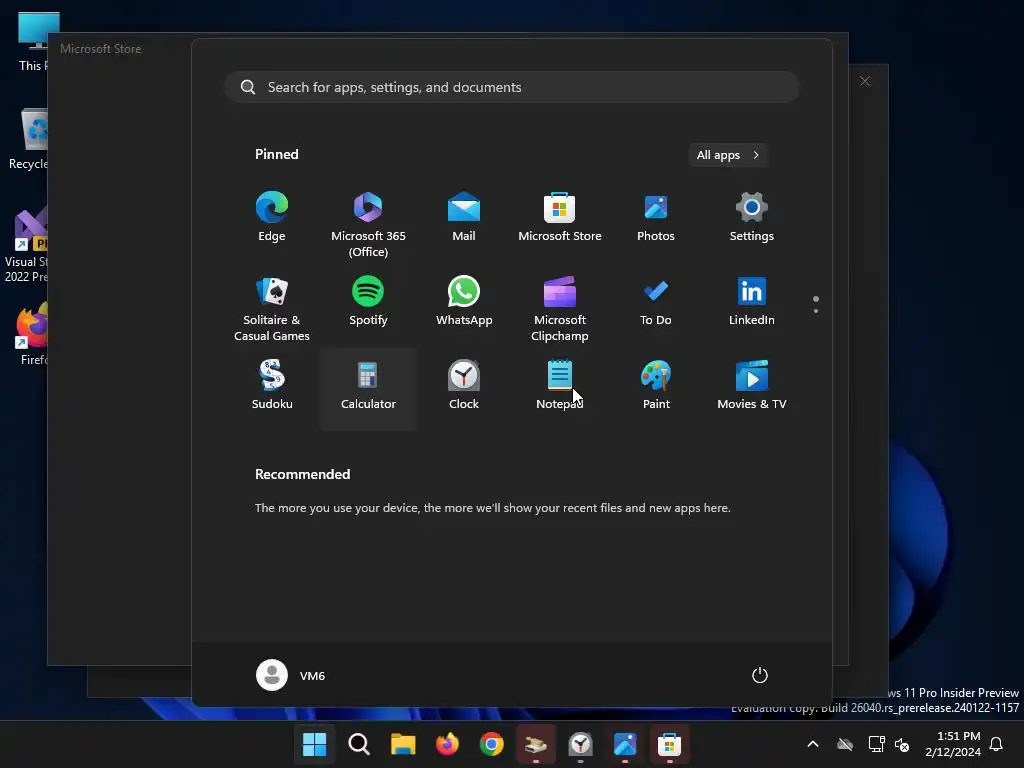
Task: Launch Sudoku game
Action: click(272, 385)
